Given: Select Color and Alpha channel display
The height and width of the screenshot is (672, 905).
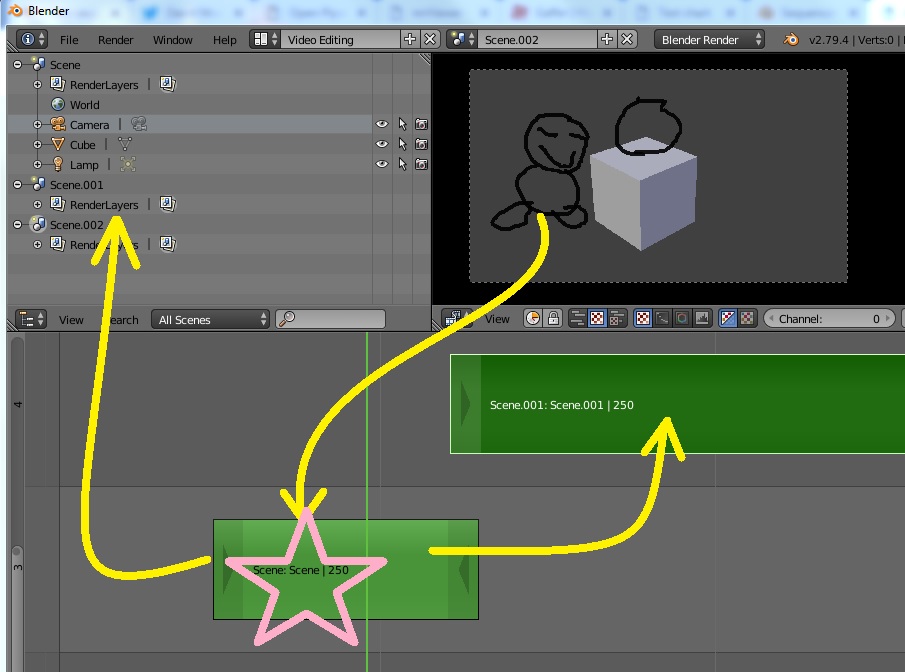Looking at the screenshot, I should (x=728, y=319).
